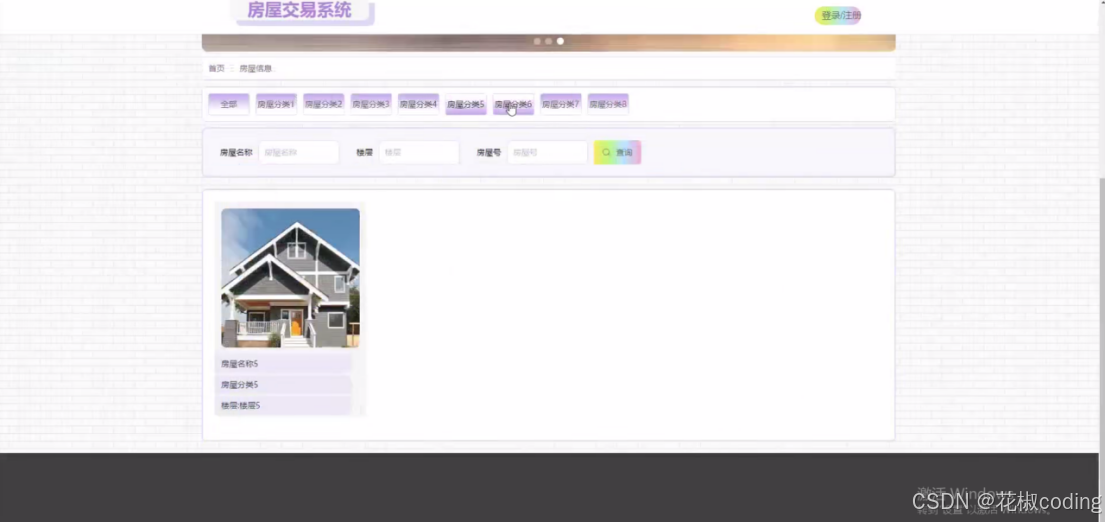The height and width of the screenshot is (522, 1106).
Task: Select the 房屋分类1 tab
Action: pos(276,104)
